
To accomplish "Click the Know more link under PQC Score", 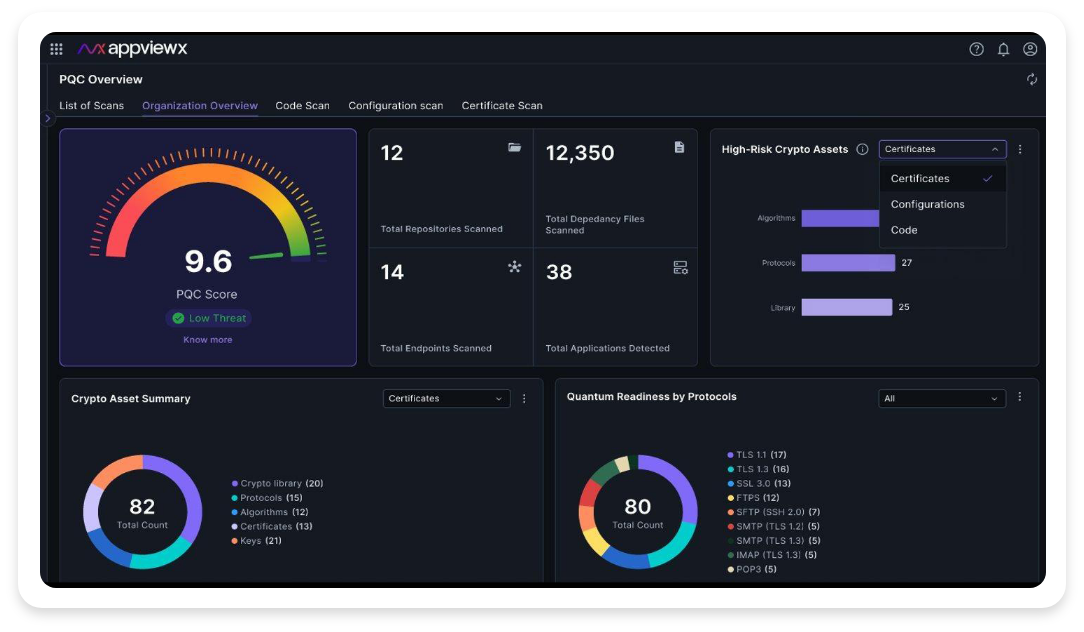I will point(208,339).
